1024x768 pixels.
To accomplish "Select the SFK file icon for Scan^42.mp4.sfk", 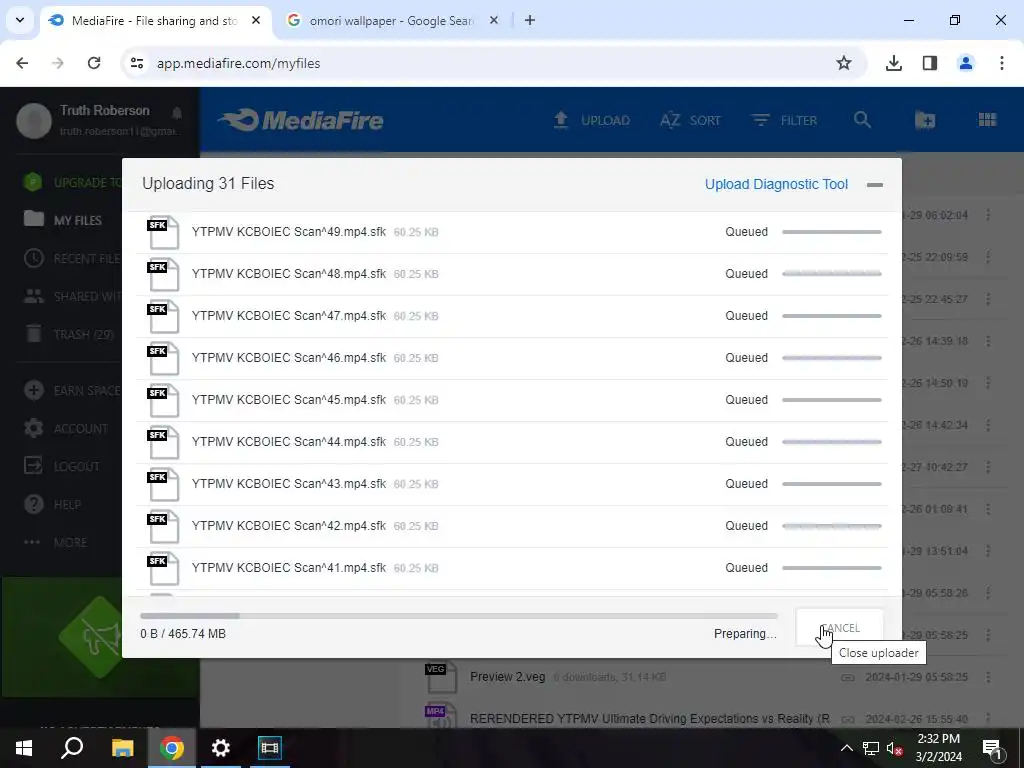I will point(163,526).
